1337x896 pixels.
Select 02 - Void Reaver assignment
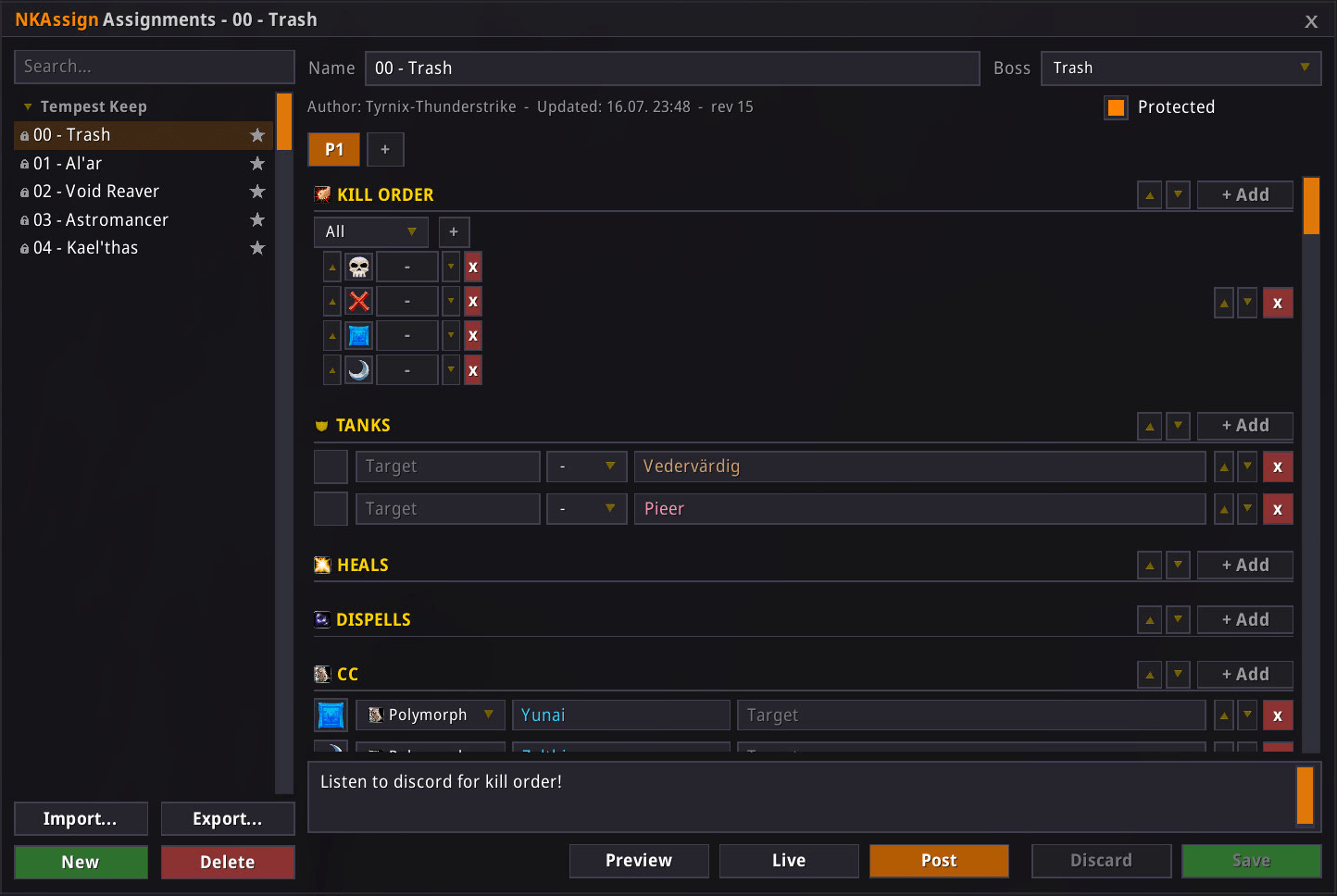coord(144,192)
